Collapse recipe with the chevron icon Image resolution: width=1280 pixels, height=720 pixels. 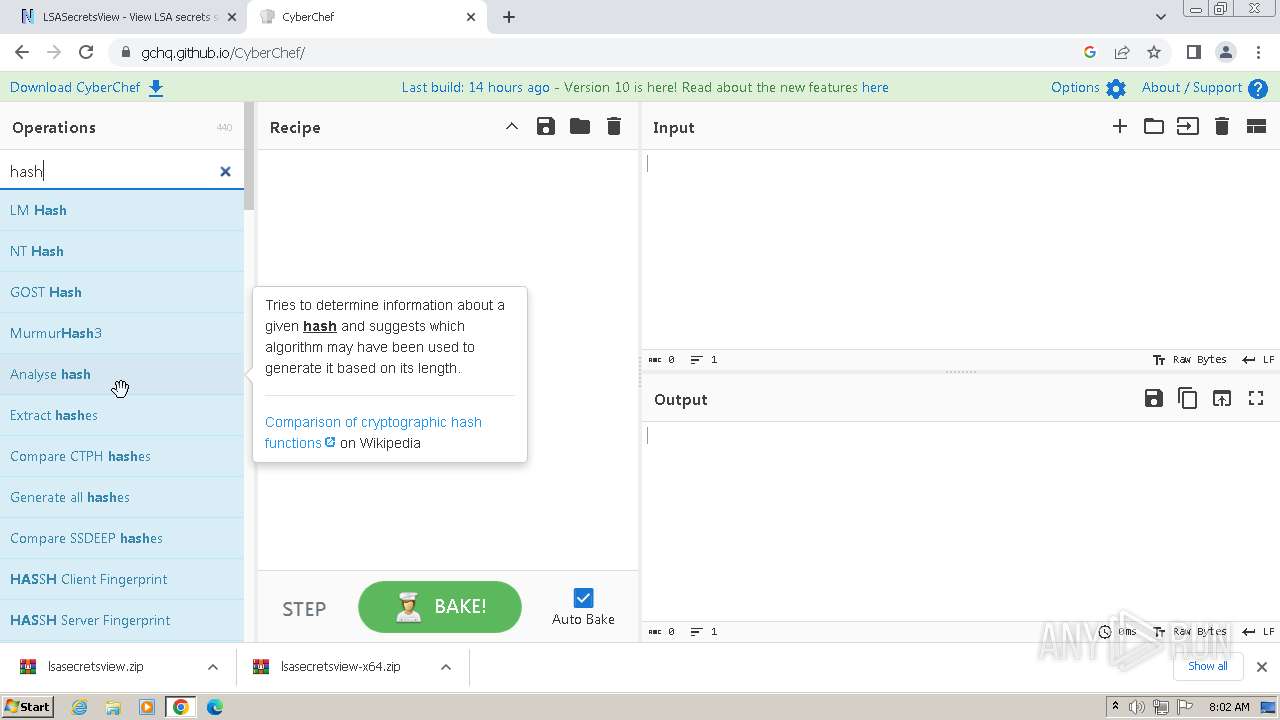click(x=512, y=126)
